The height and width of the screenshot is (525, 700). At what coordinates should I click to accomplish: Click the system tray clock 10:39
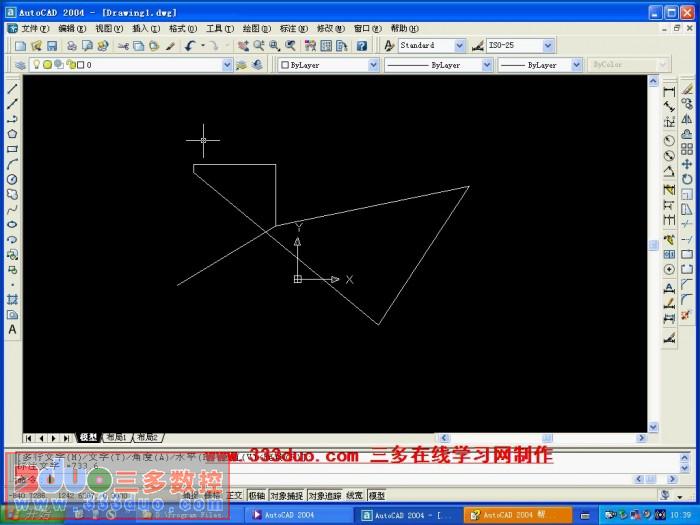coord(681,515)
